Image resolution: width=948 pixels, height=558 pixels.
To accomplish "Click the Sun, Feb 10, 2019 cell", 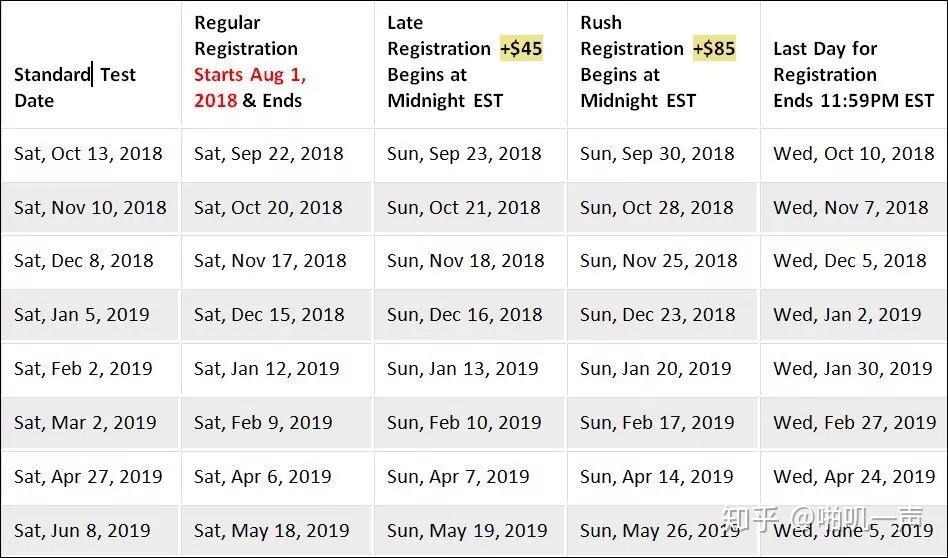I will click(x=470, y=423).
